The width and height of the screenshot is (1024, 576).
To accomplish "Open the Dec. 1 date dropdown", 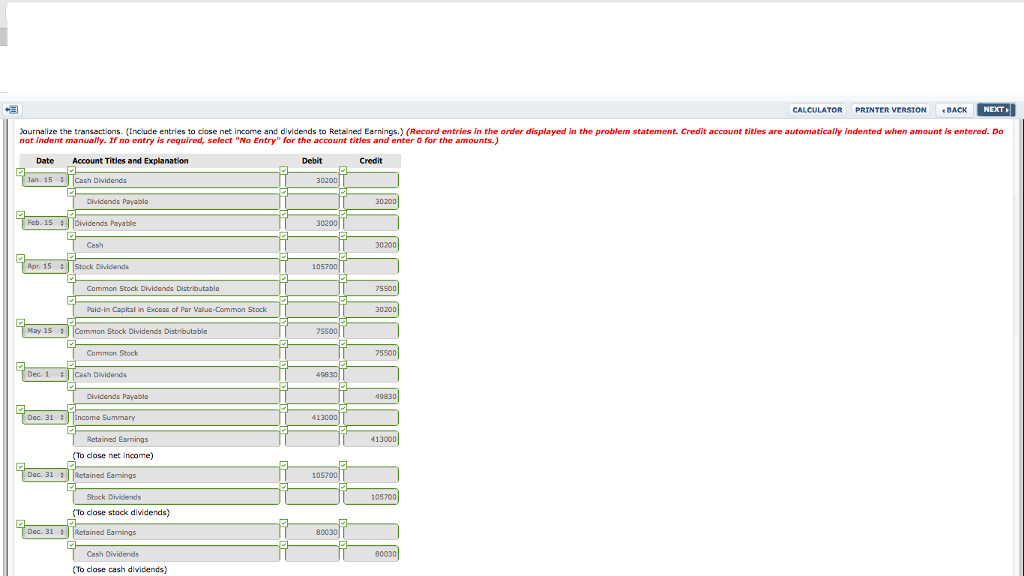I will pos(44,374).
